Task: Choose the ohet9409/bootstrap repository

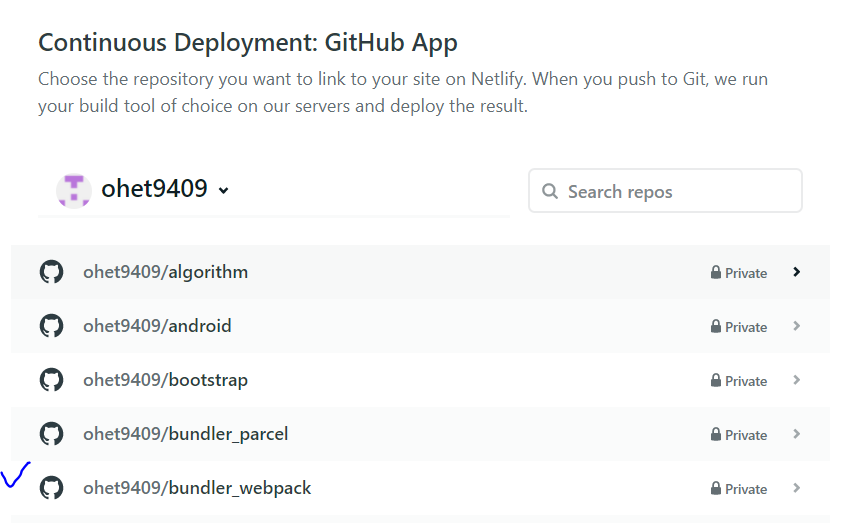Action: (x=420, y=380)
